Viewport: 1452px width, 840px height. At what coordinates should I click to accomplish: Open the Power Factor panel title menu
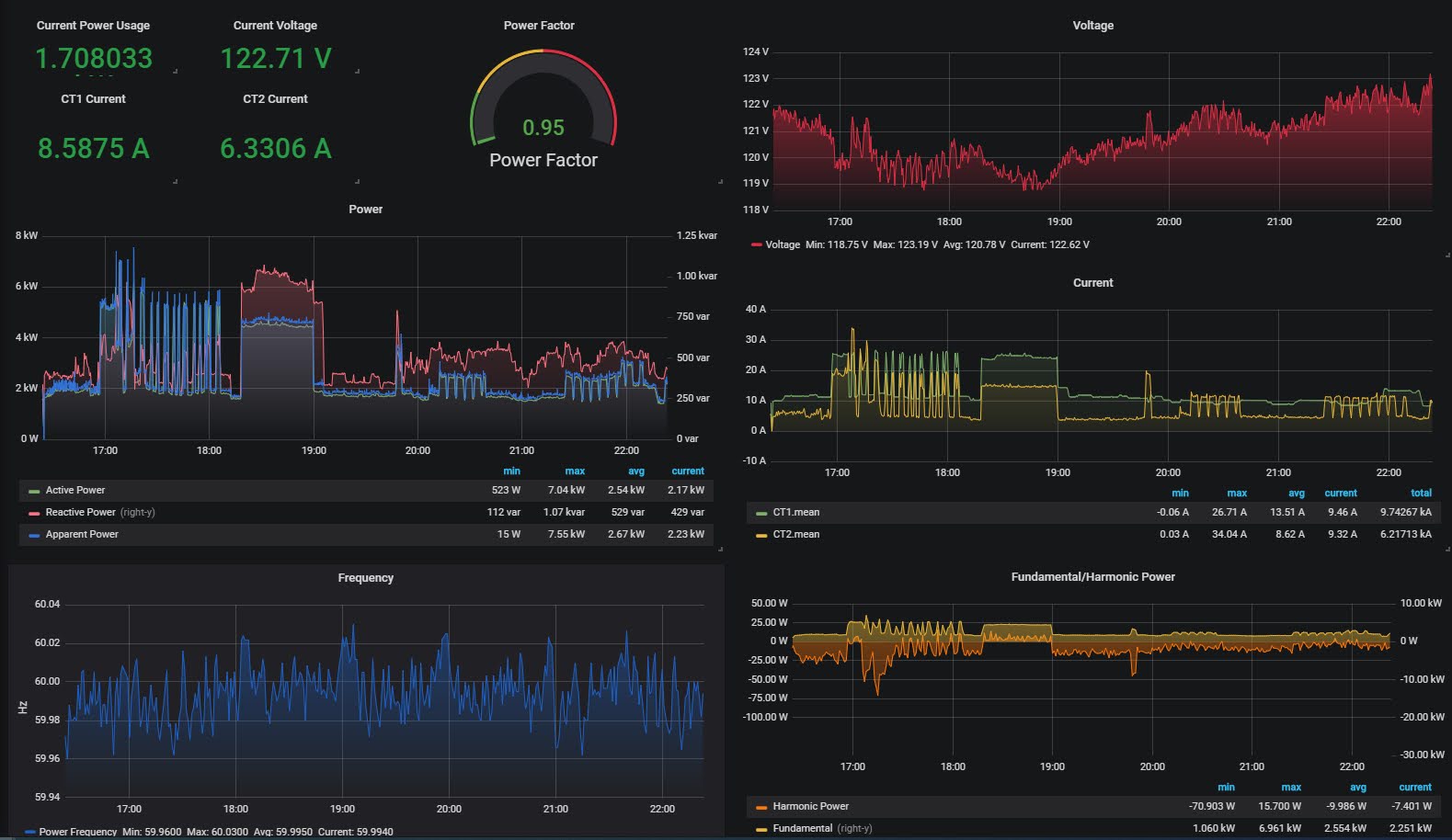coord(539,26)
